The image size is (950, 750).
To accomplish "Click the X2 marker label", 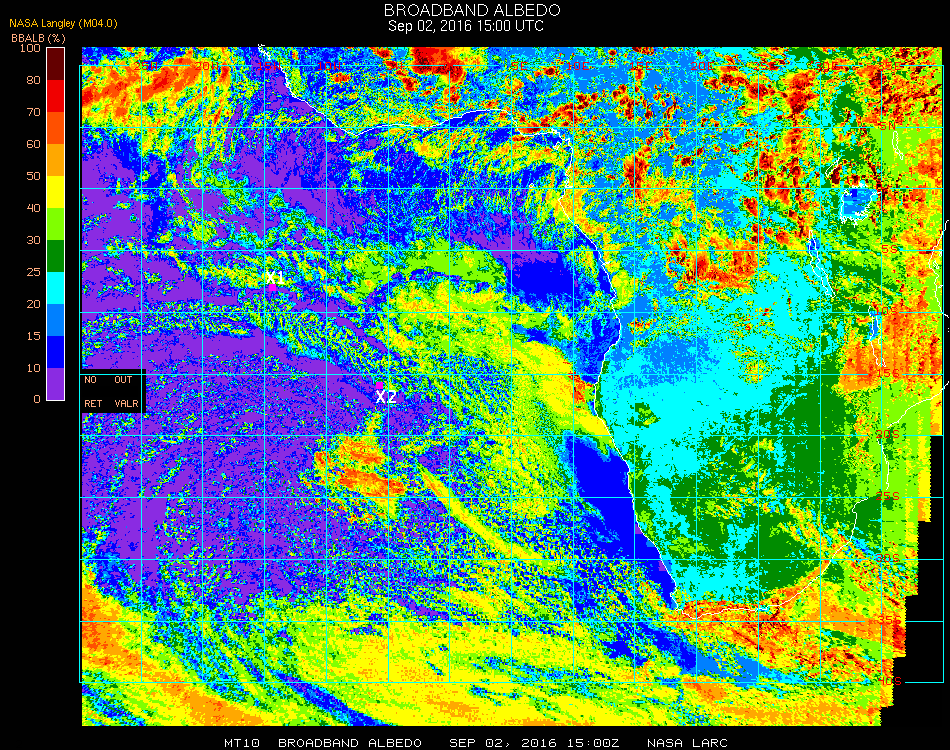I will pyautogui.click(x=386, y=397).
